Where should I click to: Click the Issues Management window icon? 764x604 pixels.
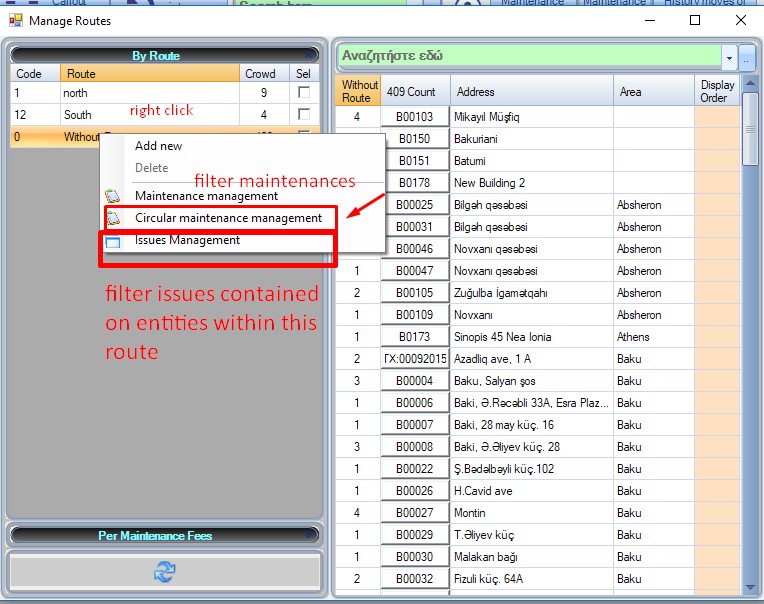113,241
